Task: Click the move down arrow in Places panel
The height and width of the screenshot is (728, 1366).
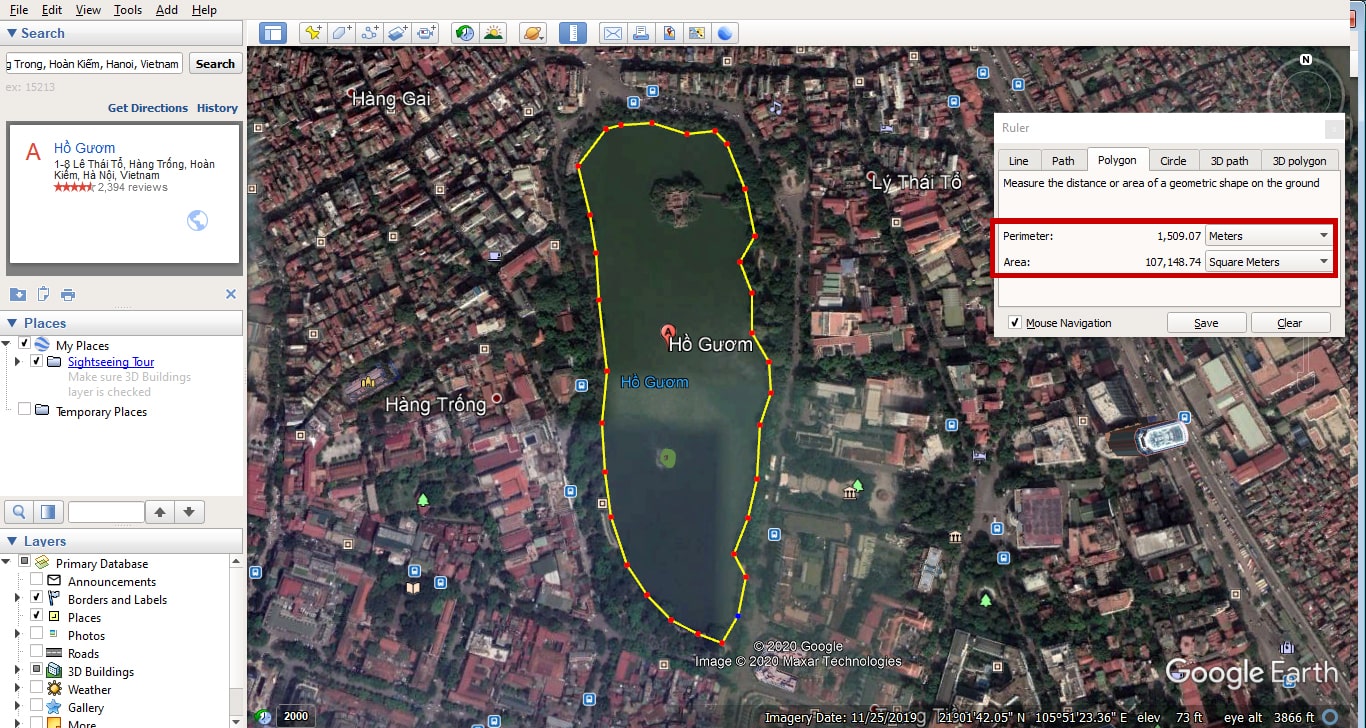Action: coord(188,512)
